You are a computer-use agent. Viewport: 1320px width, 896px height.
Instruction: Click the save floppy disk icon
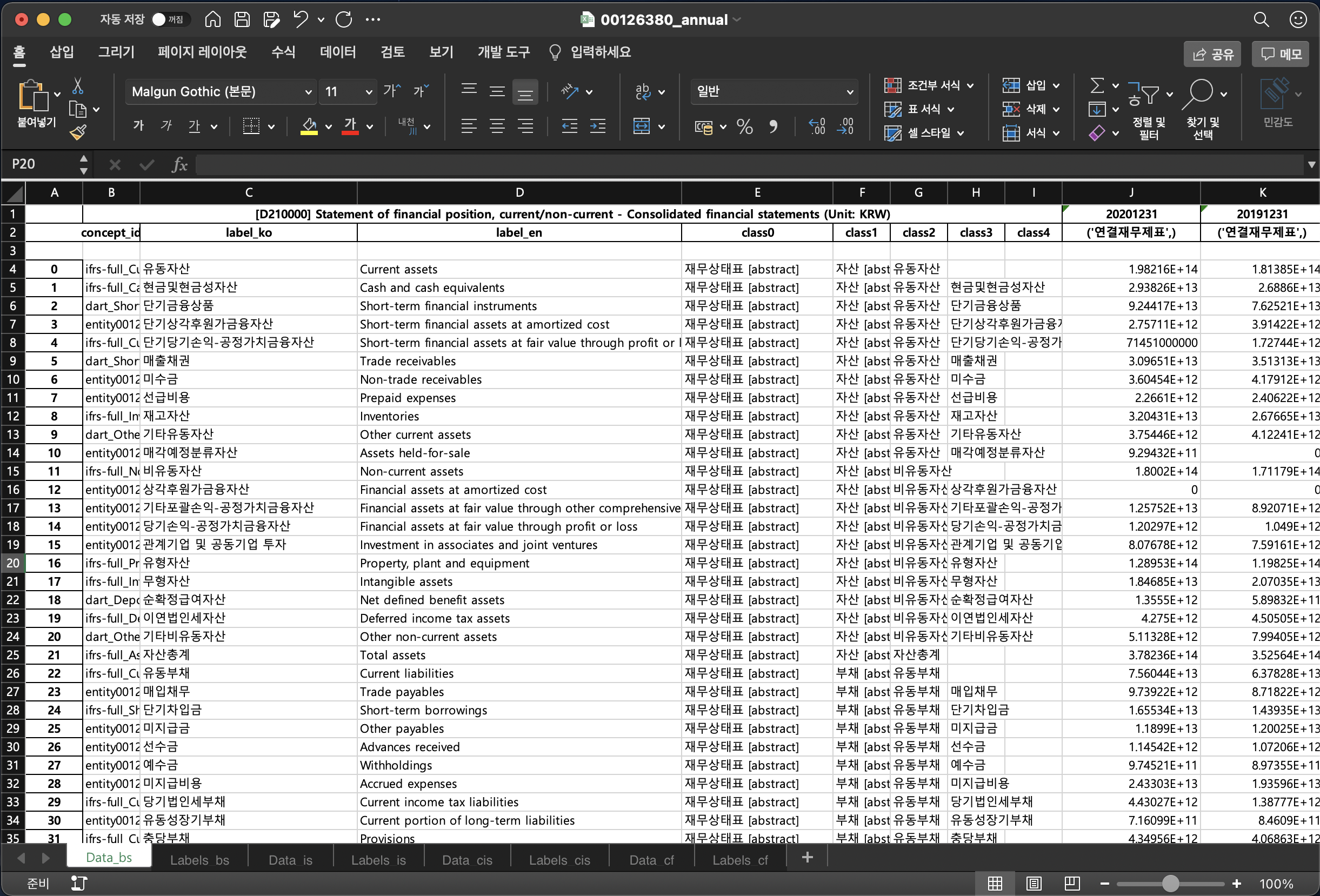pos(242,20)
